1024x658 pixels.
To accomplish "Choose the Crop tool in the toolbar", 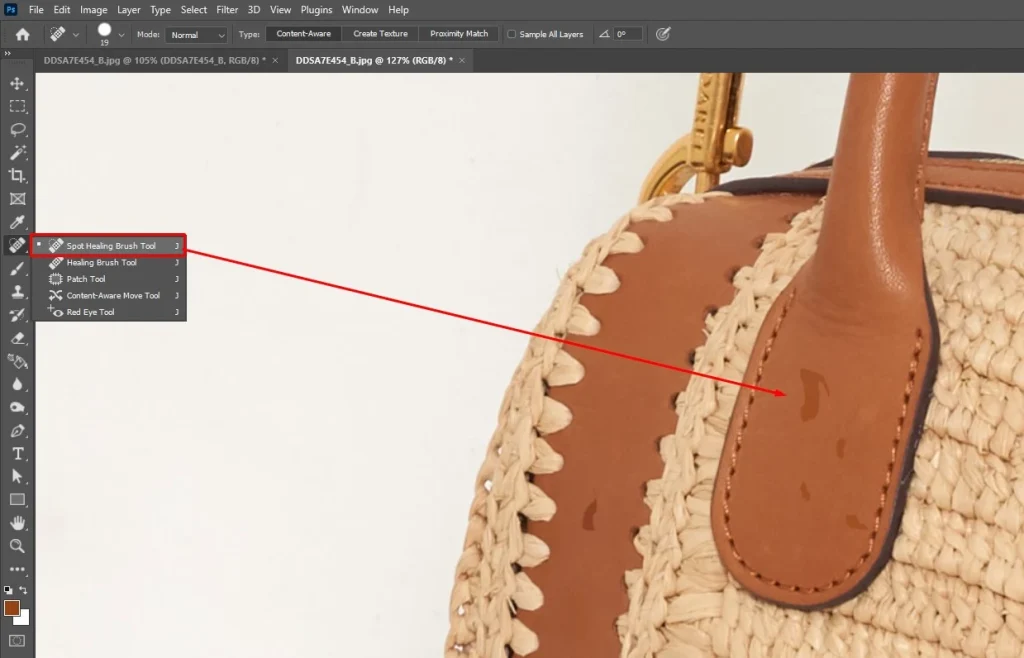I will pyautogui.click(x=17, y=176).
